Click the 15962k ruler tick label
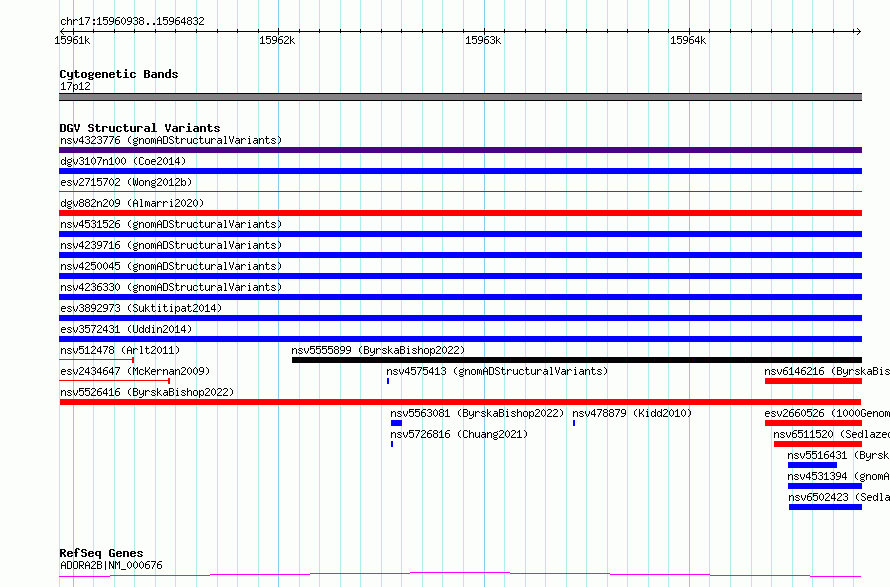This screenshot has height=587, width=890. [277, 40]
